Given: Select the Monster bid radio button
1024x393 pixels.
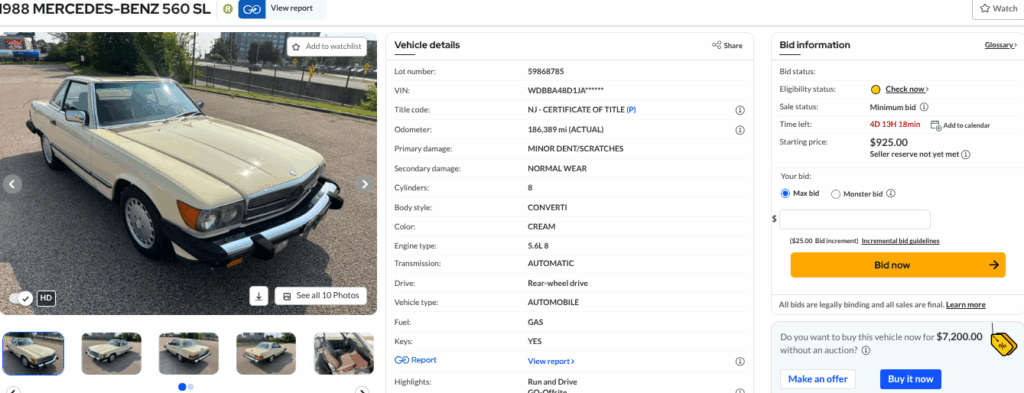Looking at the screenshot, I should click(x=835, y=194).
